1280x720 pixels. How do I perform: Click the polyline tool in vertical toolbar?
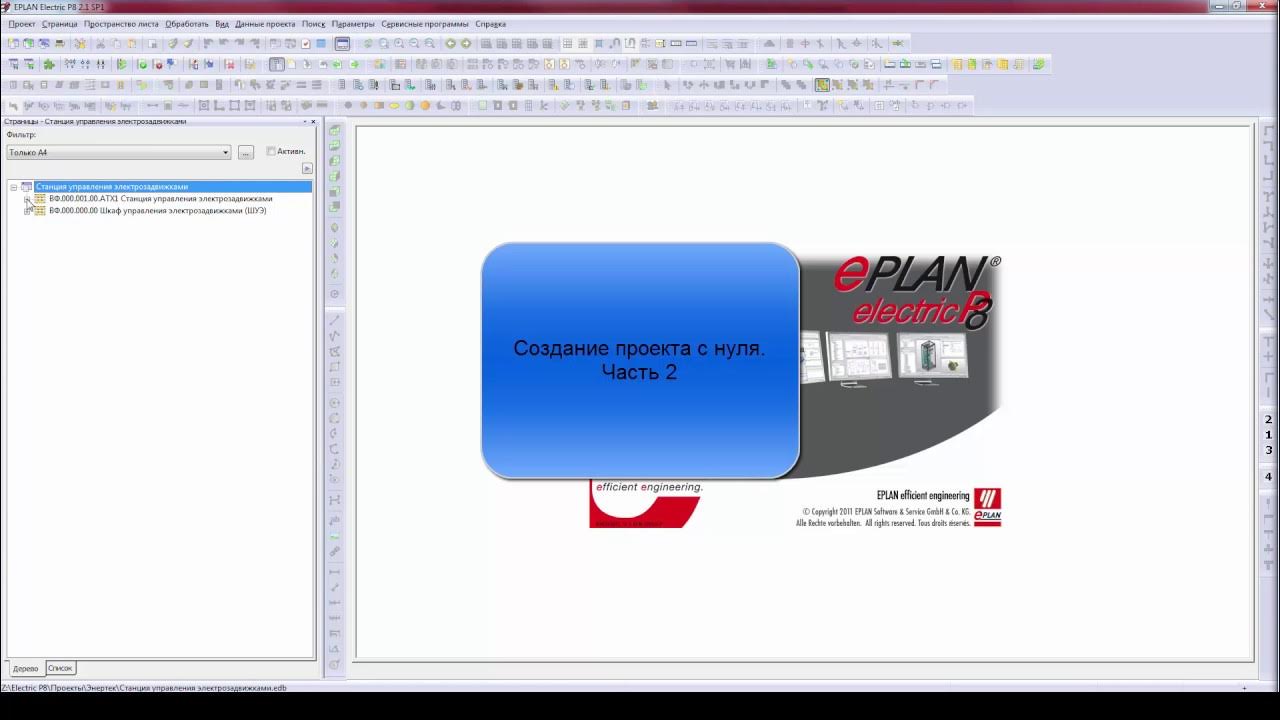tap(335, 335)
